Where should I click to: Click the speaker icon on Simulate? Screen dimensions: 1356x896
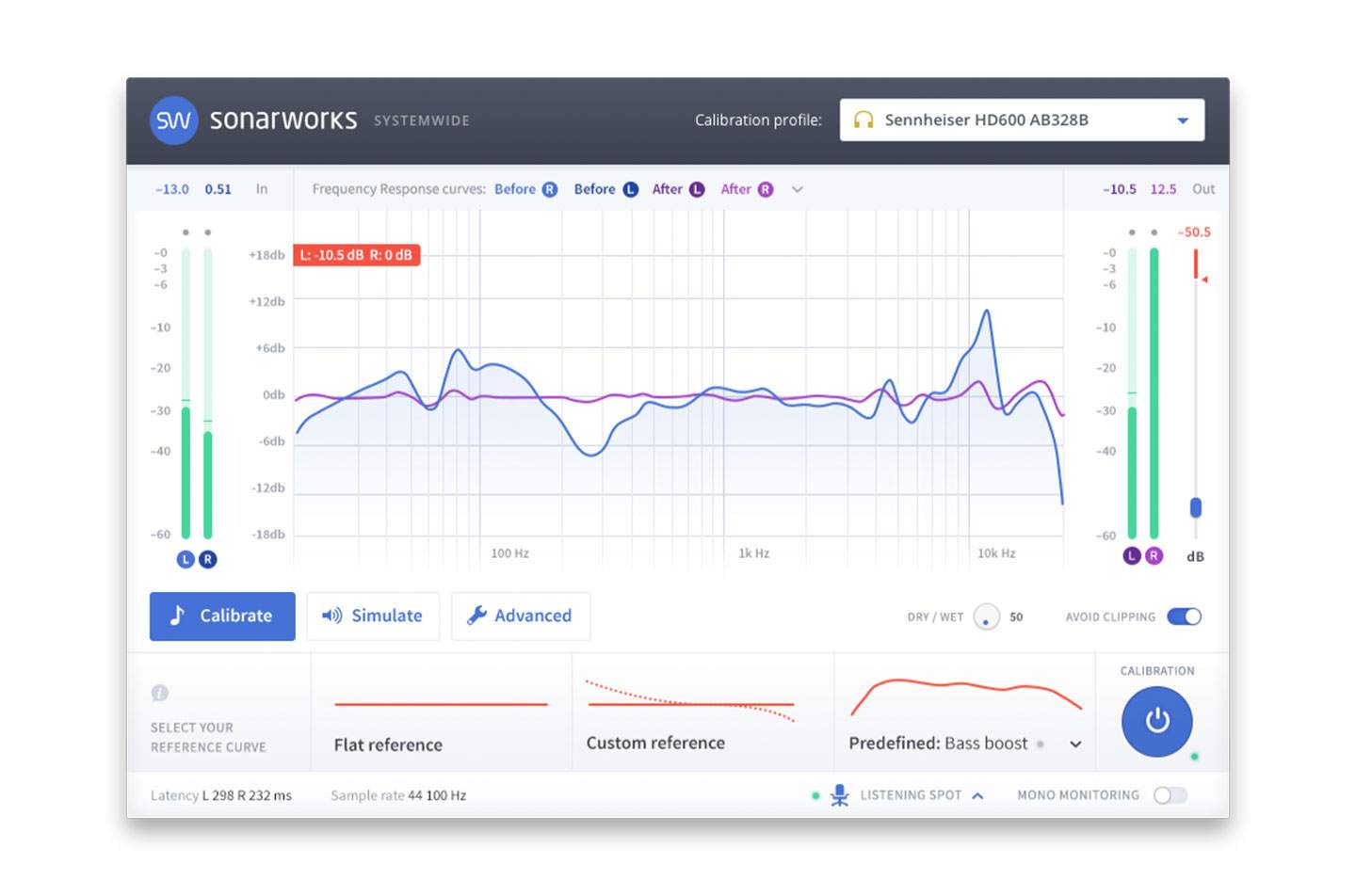331,616
